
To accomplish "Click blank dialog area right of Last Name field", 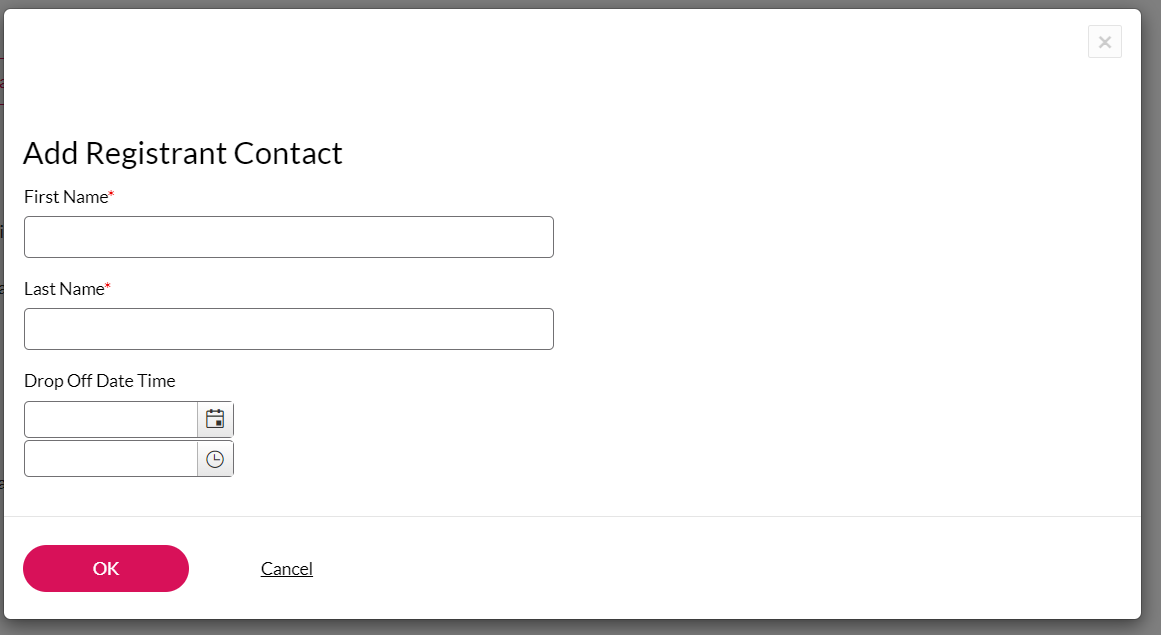I will pyautogui.click(x=800, y=329).
